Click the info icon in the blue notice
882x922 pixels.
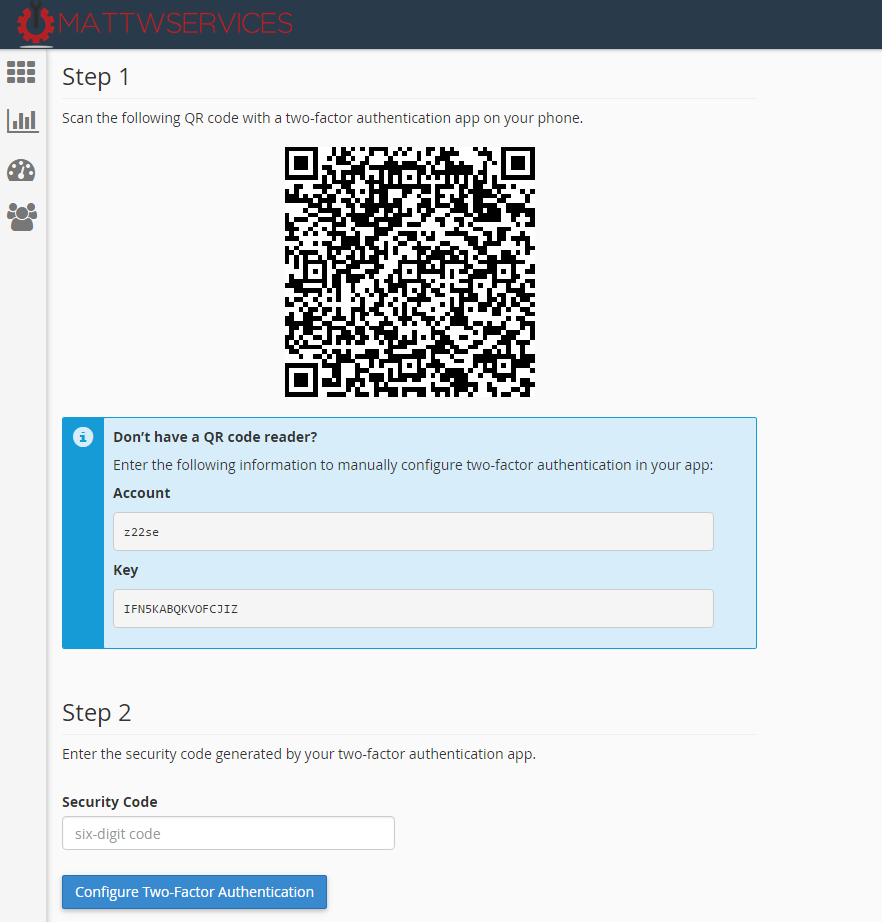tap(83, 437)
